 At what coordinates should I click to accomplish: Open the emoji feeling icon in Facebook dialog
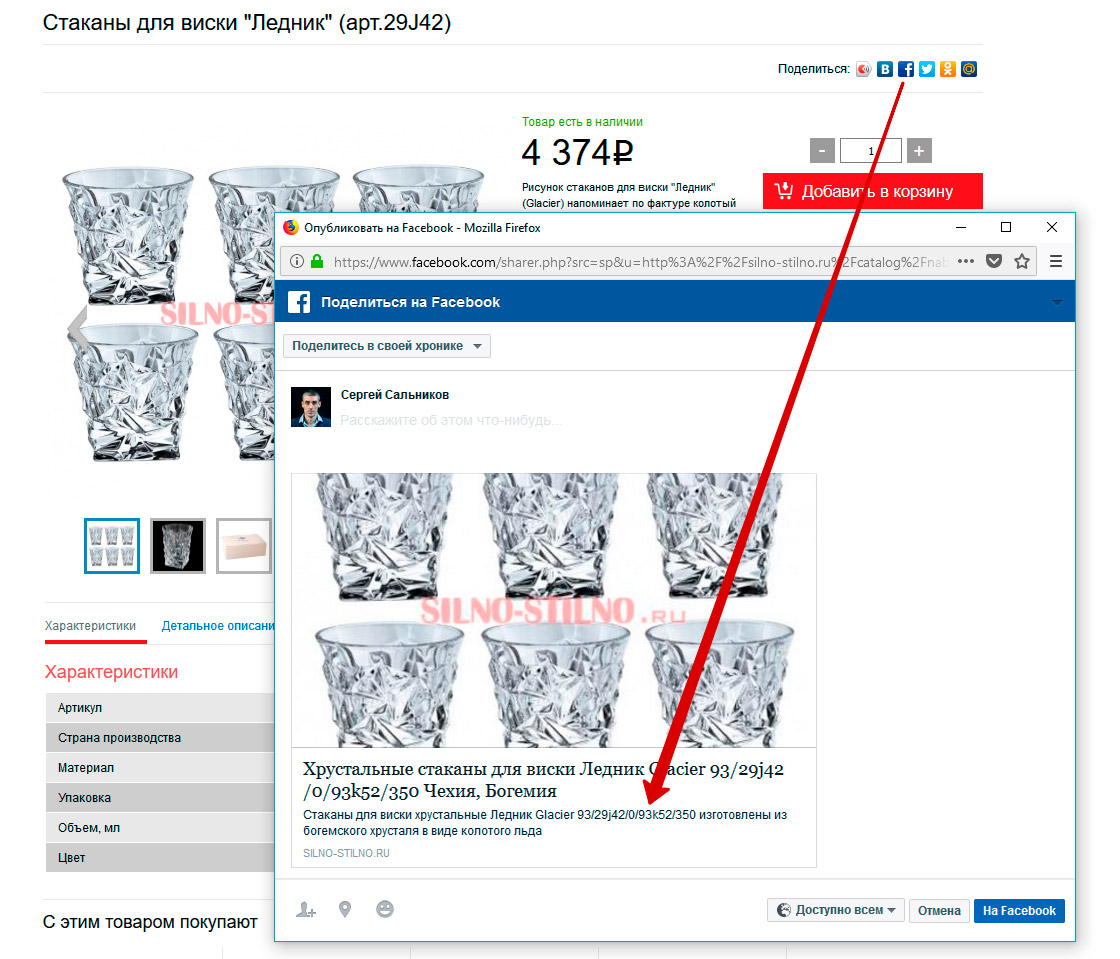pos(385,909)
